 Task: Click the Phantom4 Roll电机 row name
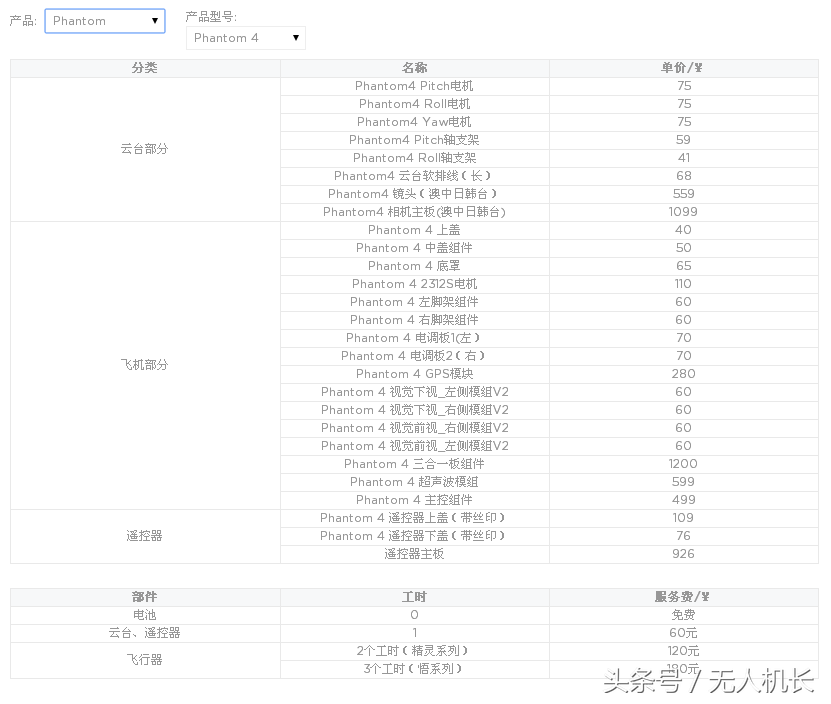[414, 104]
